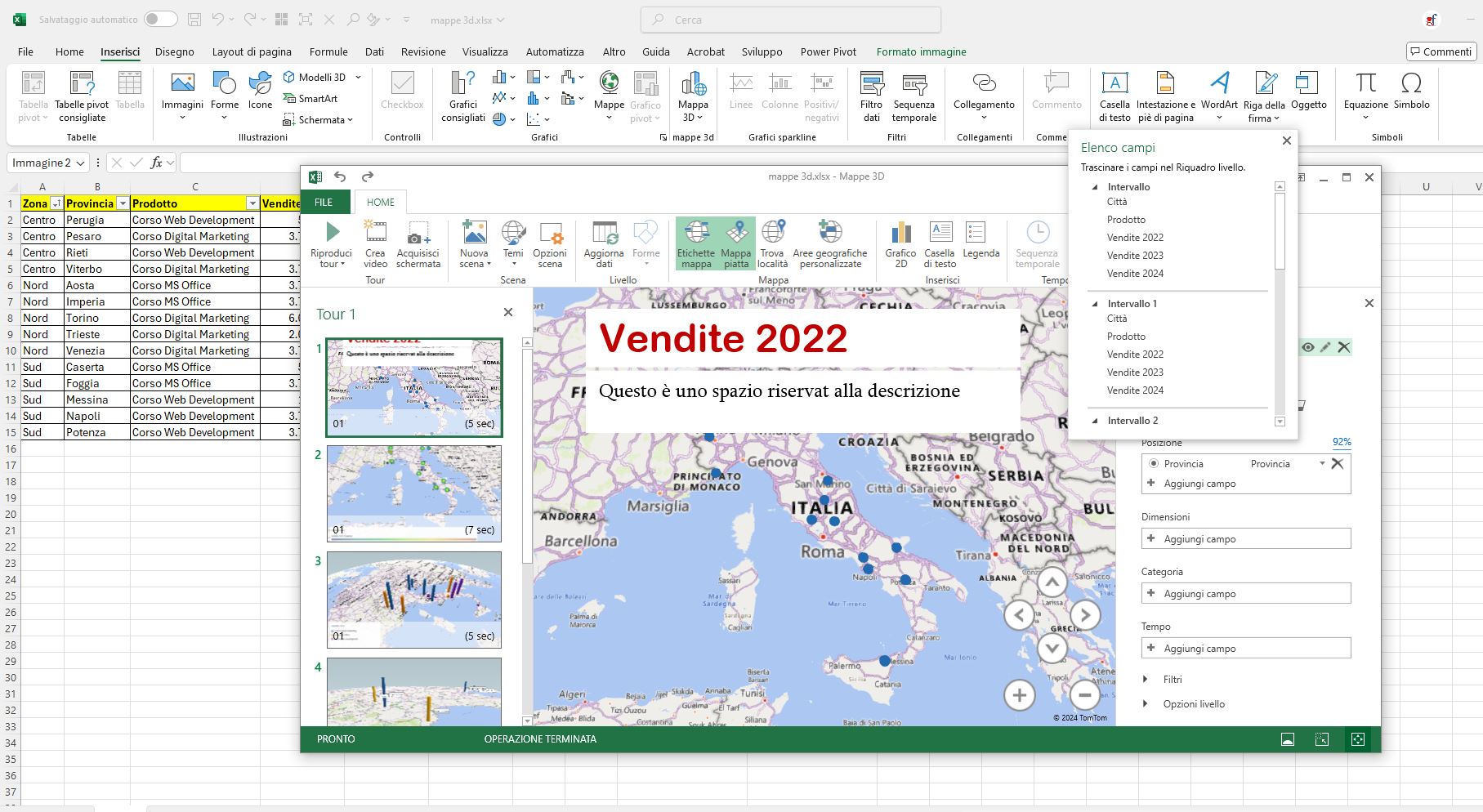
Task: Open FILE tab in Mappe 3D
Action: 324,202
